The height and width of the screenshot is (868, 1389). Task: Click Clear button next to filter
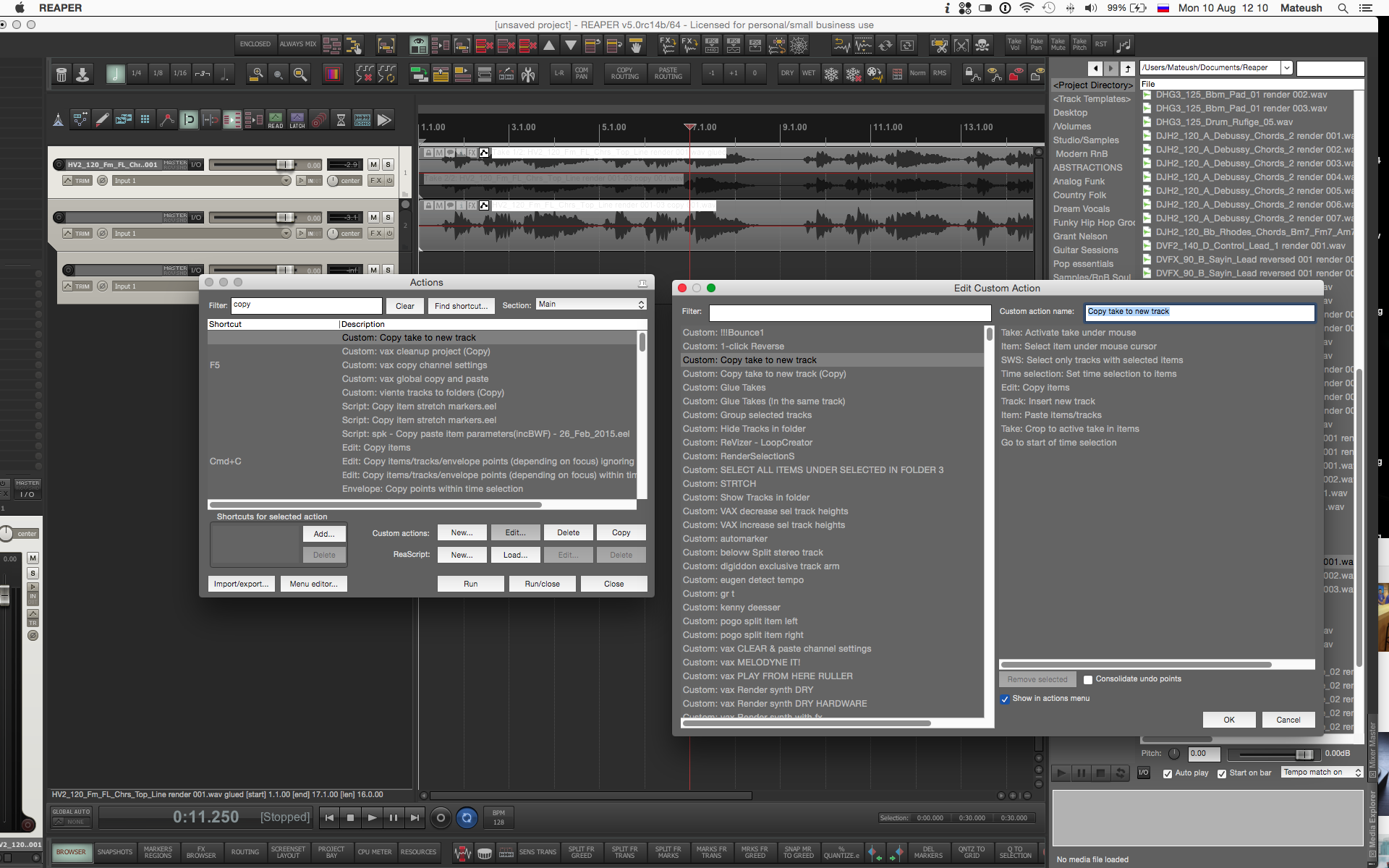(x=405, y=306)
